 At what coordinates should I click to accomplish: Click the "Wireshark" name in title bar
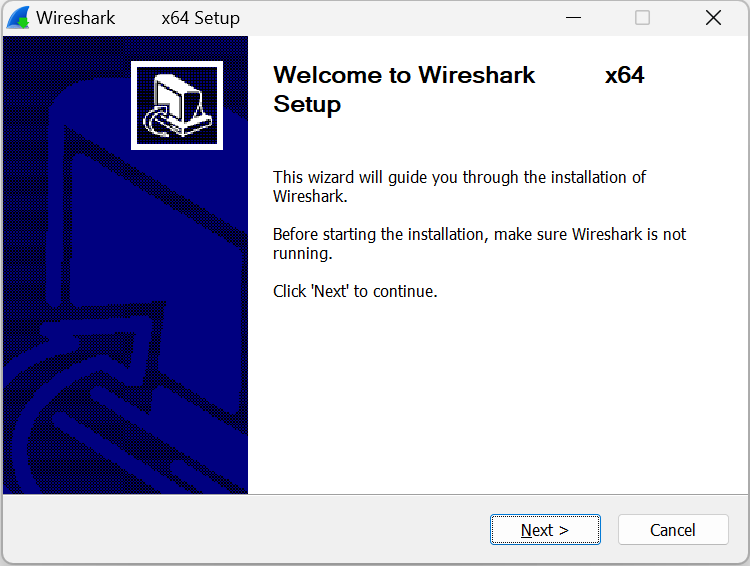(x=76, y=18)
